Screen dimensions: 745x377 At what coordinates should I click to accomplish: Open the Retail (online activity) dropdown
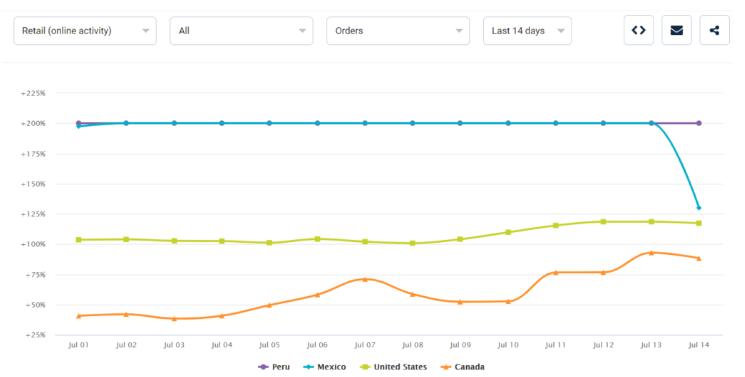85,31
